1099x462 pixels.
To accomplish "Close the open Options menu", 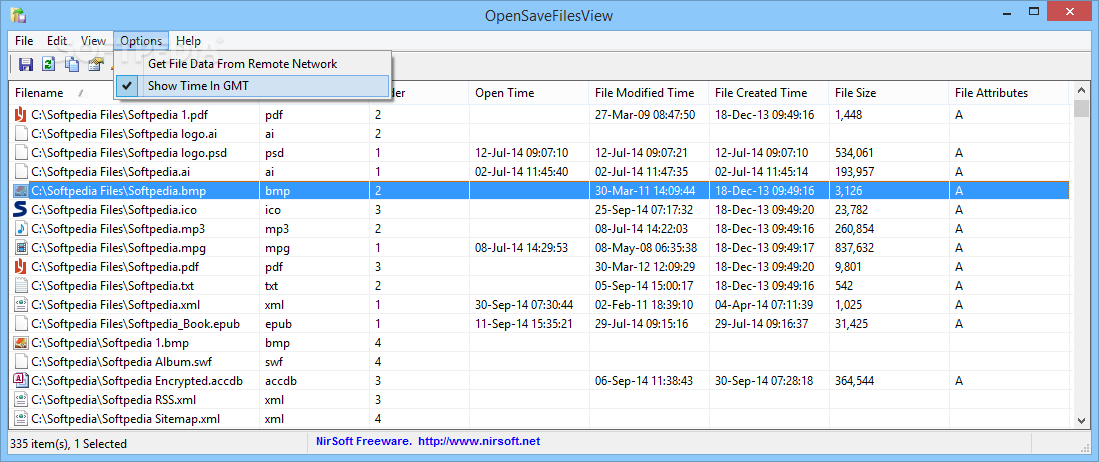I will (x=141, y=41).
